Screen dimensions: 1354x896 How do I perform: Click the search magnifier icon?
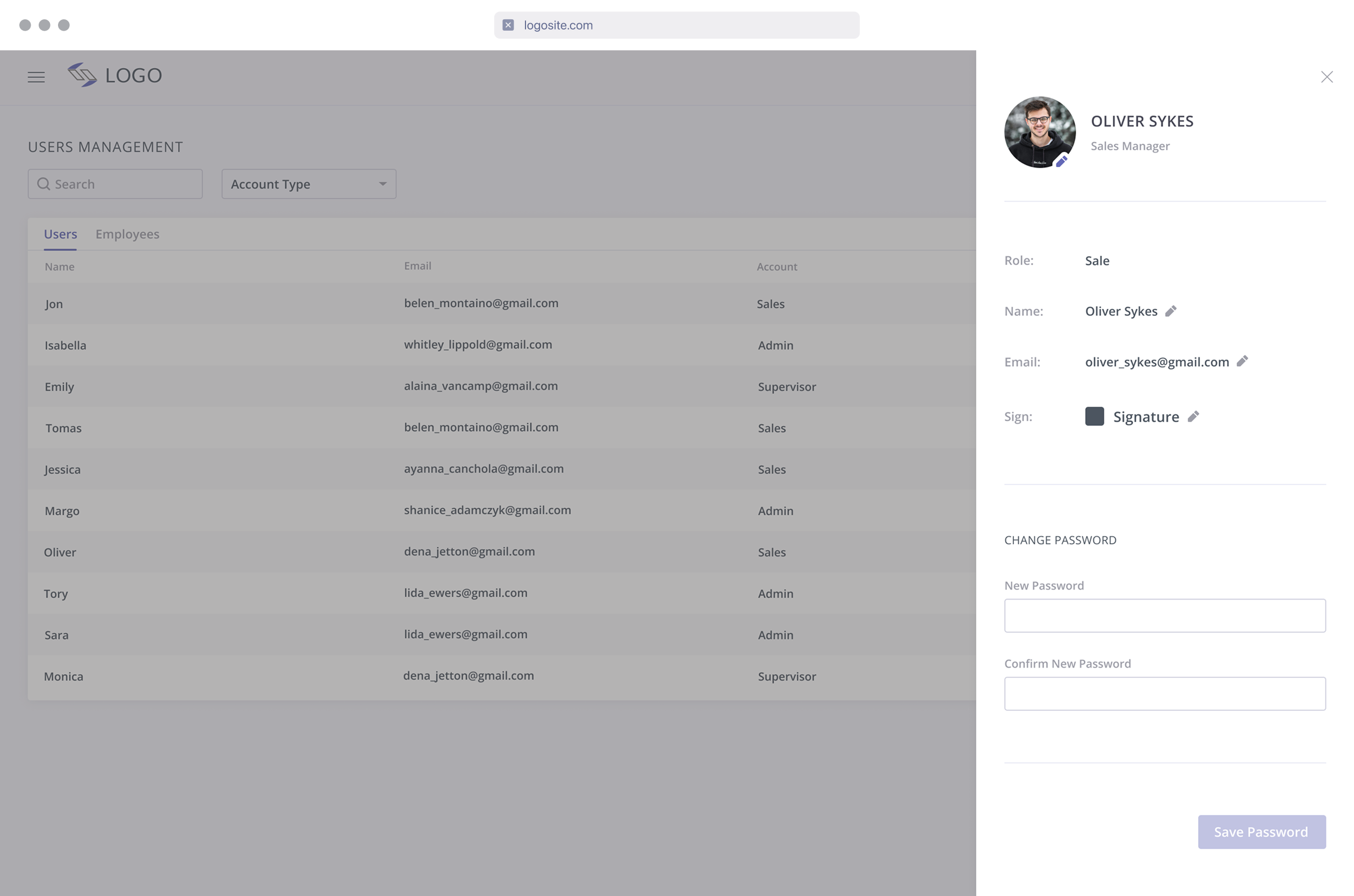[44, 184]
